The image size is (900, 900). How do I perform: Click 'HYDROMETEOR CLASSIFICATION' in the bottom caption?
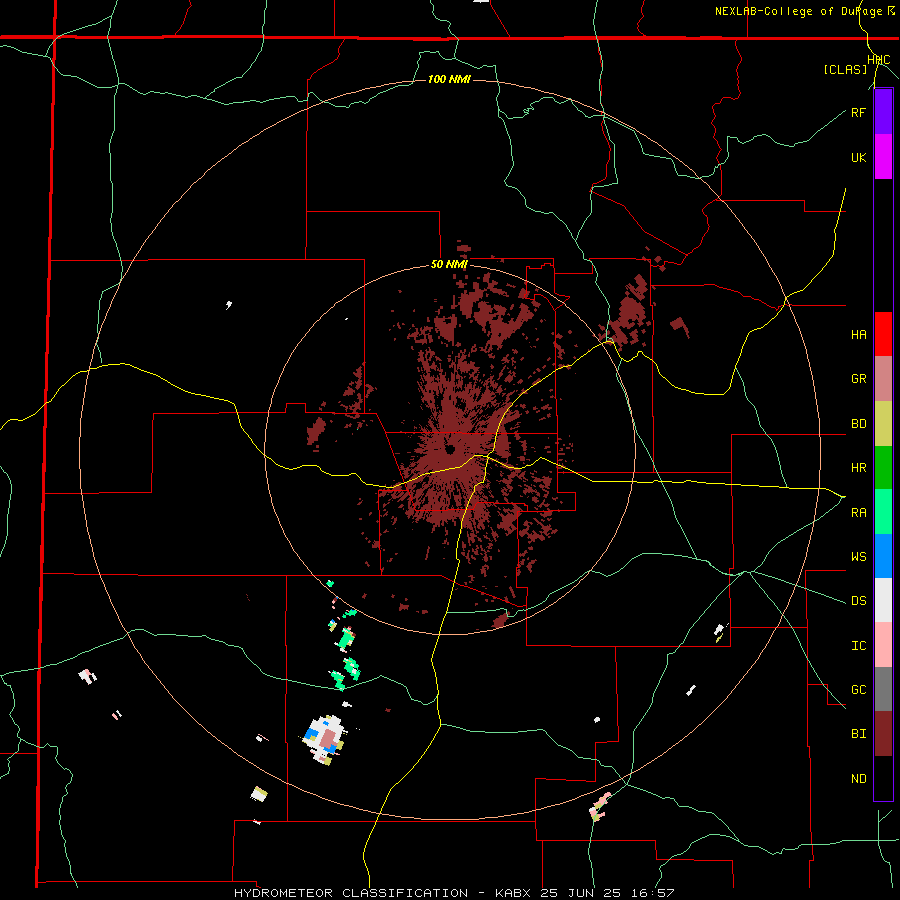(351, 893)
